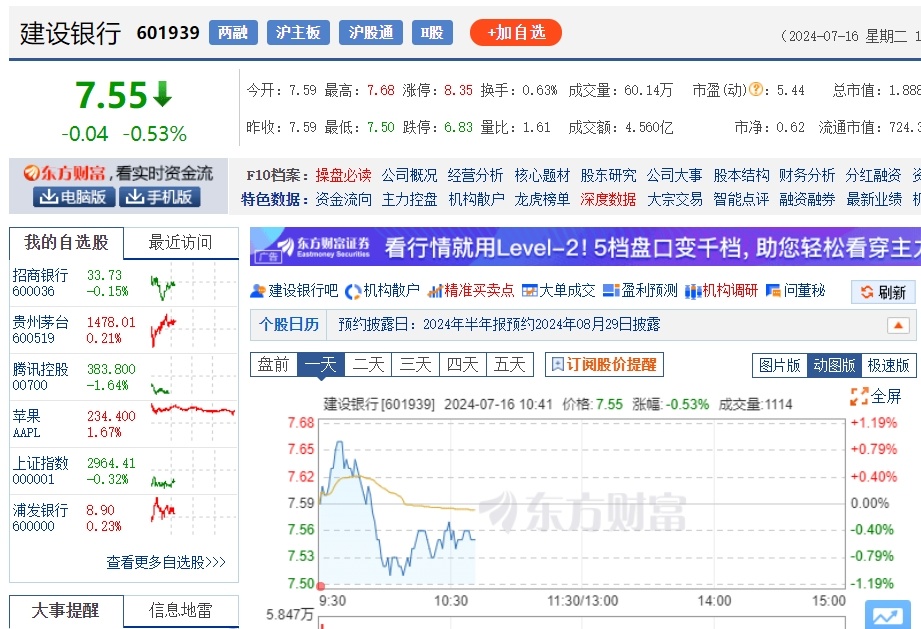The height and width of the screenshot is (629, 921).
Task: Collapse the 个股日历 panel arrow
Action: tap(898, 325)
